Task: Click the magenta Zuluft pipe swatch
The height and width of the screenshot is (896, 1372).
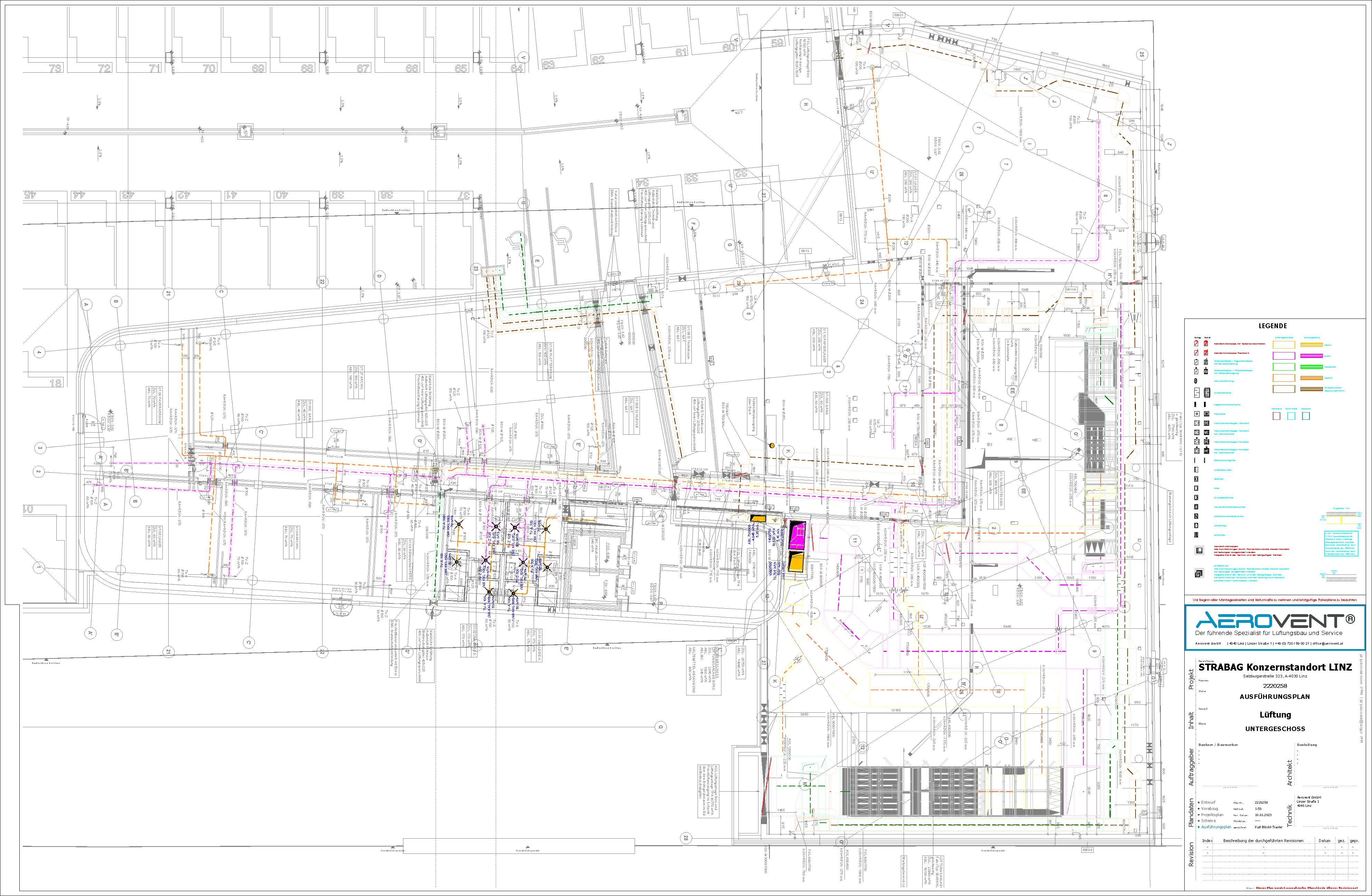Action: (x=1312, y=356)
